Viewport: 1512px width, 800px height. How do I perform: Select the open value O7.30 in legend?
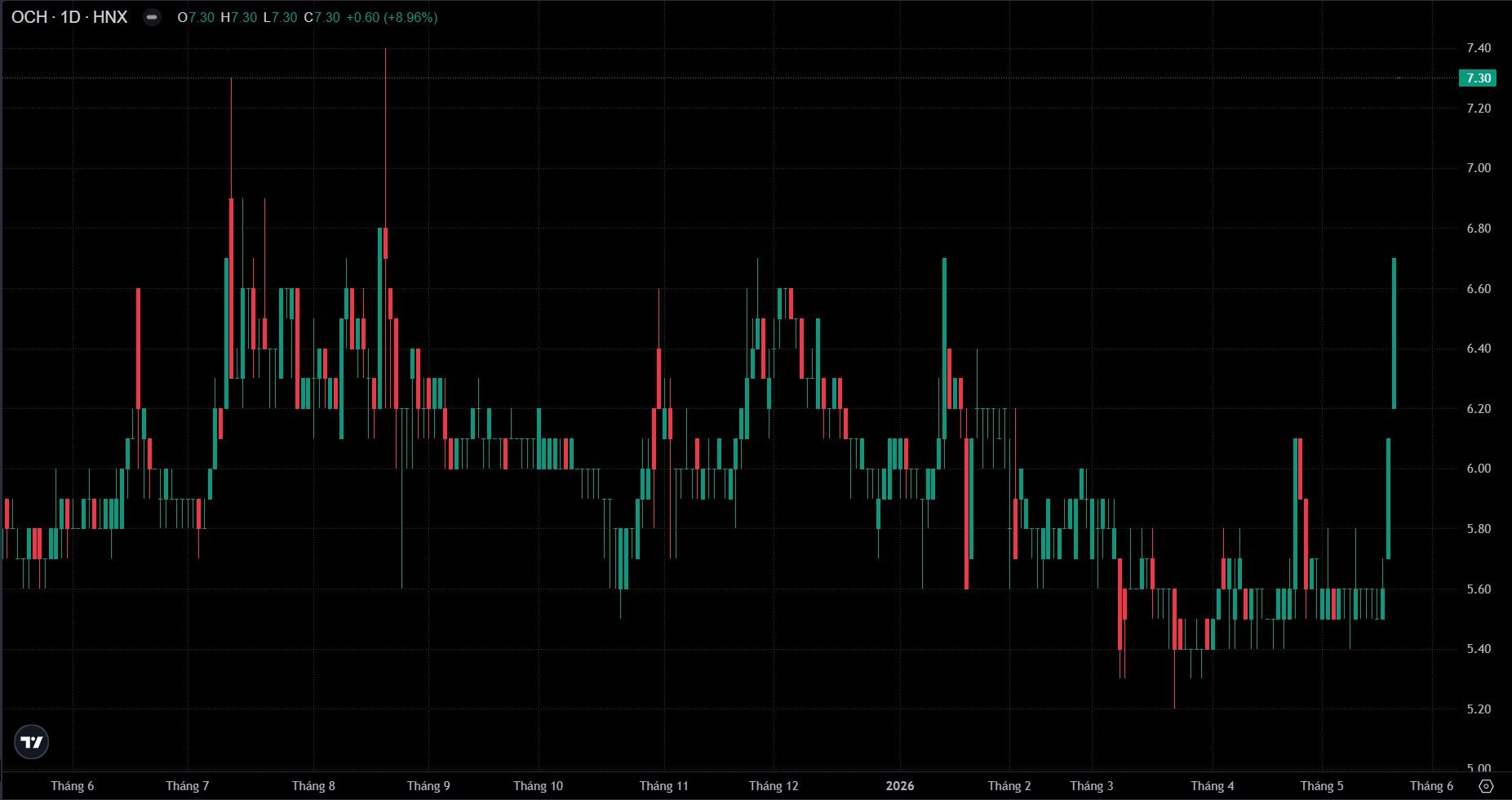[x=196, y=17]
